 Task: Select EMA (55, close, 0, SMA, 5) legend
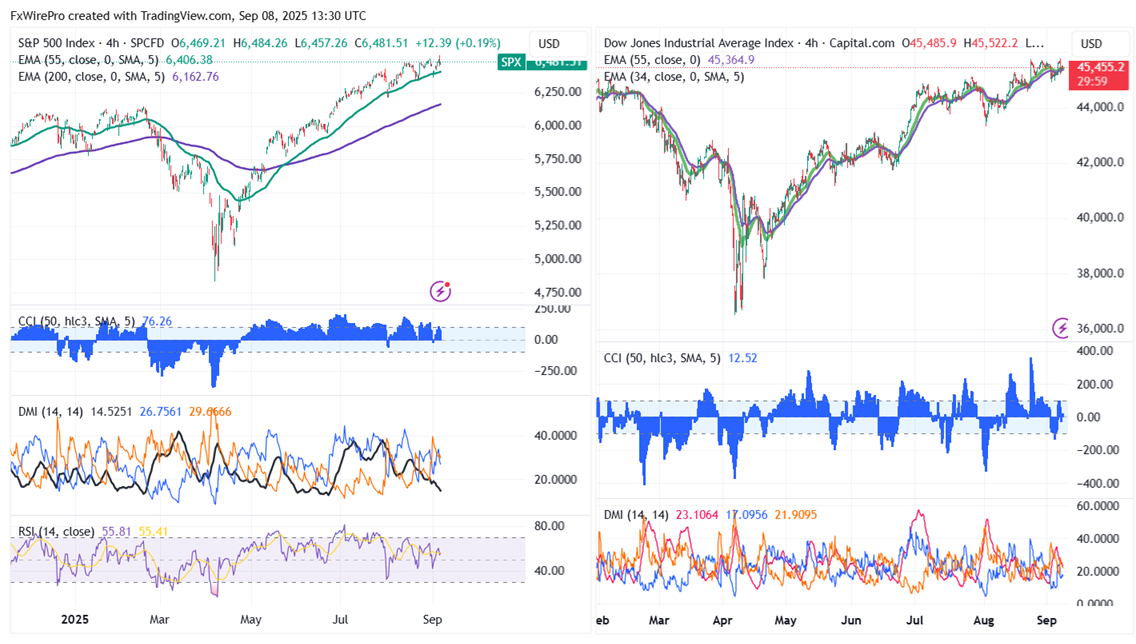[88, 60]
